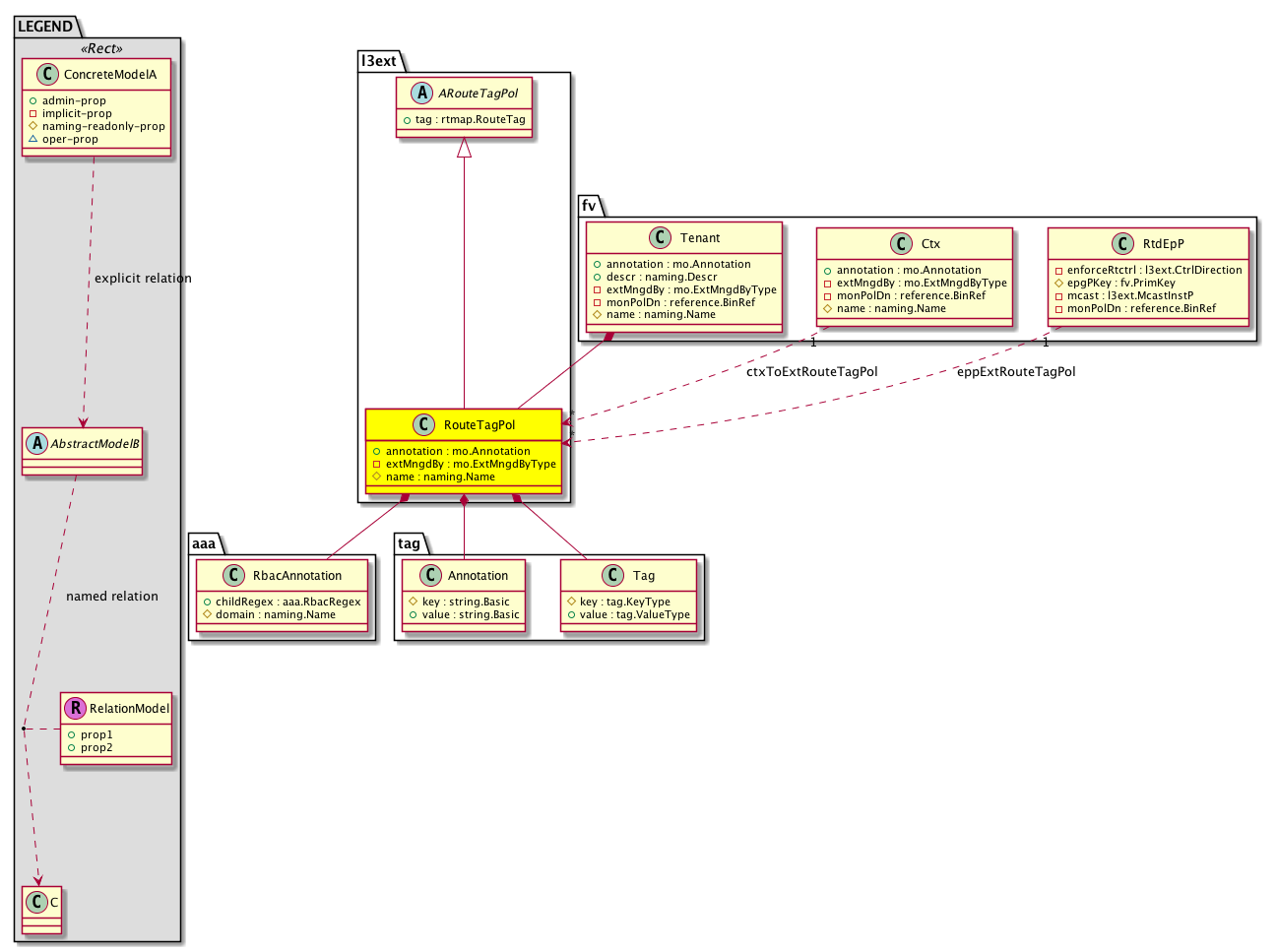Click the inheritance triangle arrowhead under ARouteTagPol

(464, 149)
